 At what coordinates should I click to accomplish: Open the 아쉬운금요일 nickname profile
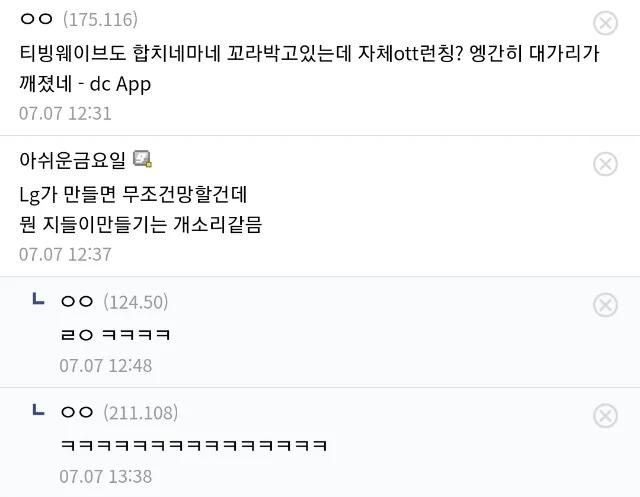(x=72, y=160)
